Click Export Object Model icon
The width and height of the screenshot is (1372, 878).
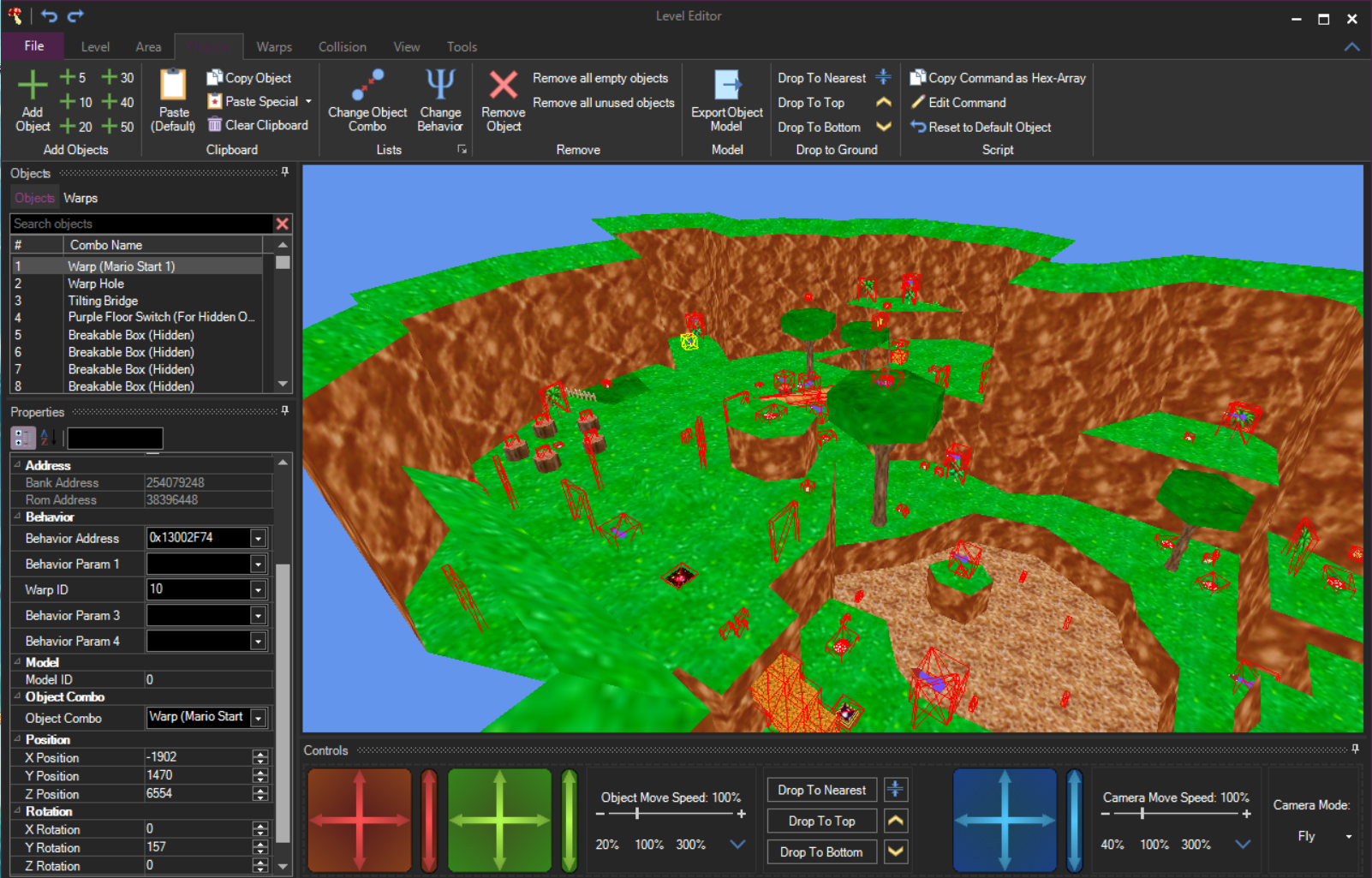click(x=727, y=86)
